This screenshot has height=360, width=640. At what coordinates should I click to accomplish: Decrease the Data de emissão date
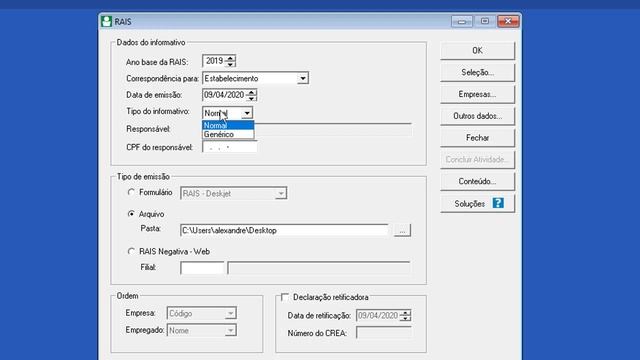coord(251,98)
